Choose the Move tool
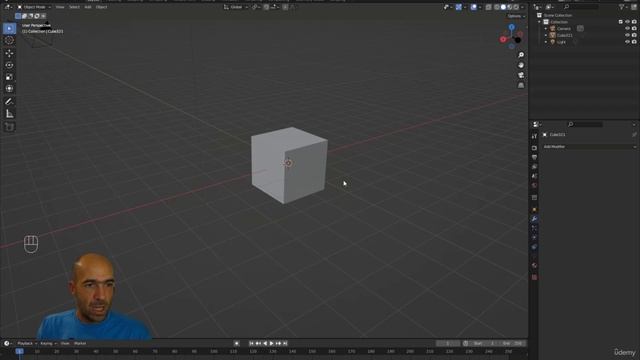Viewport: 640px width, 360px height. click(9, 53)
